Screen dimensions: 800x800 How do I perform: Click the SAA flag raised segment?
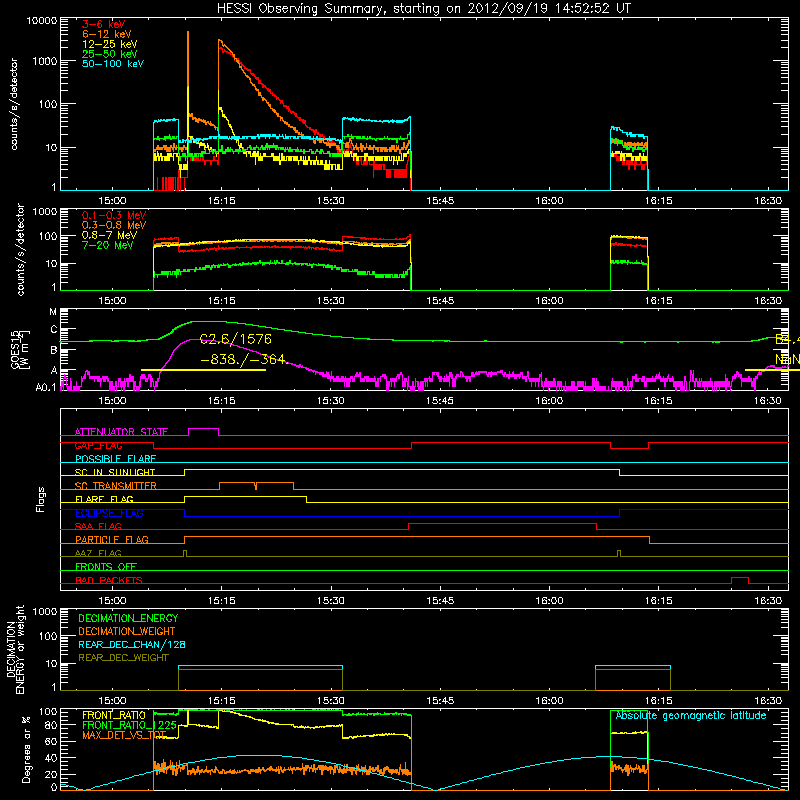tap(502, 523)
